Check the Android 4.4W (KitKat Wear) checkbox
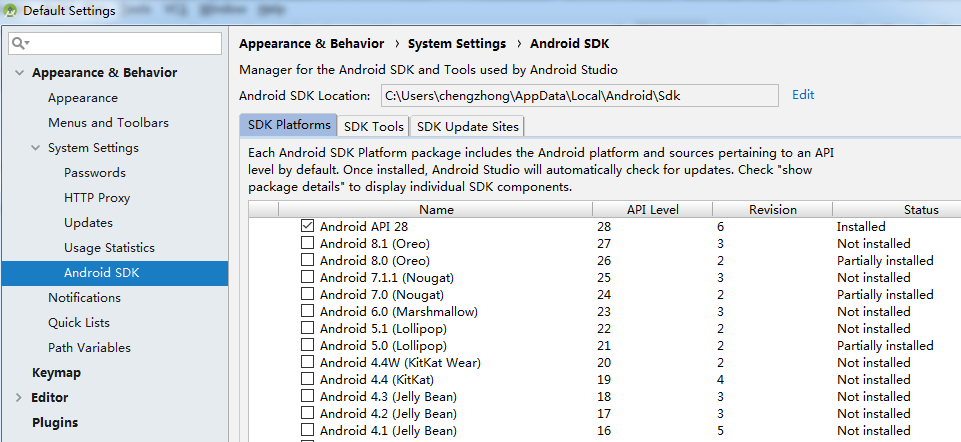 [x=308, y=362]
